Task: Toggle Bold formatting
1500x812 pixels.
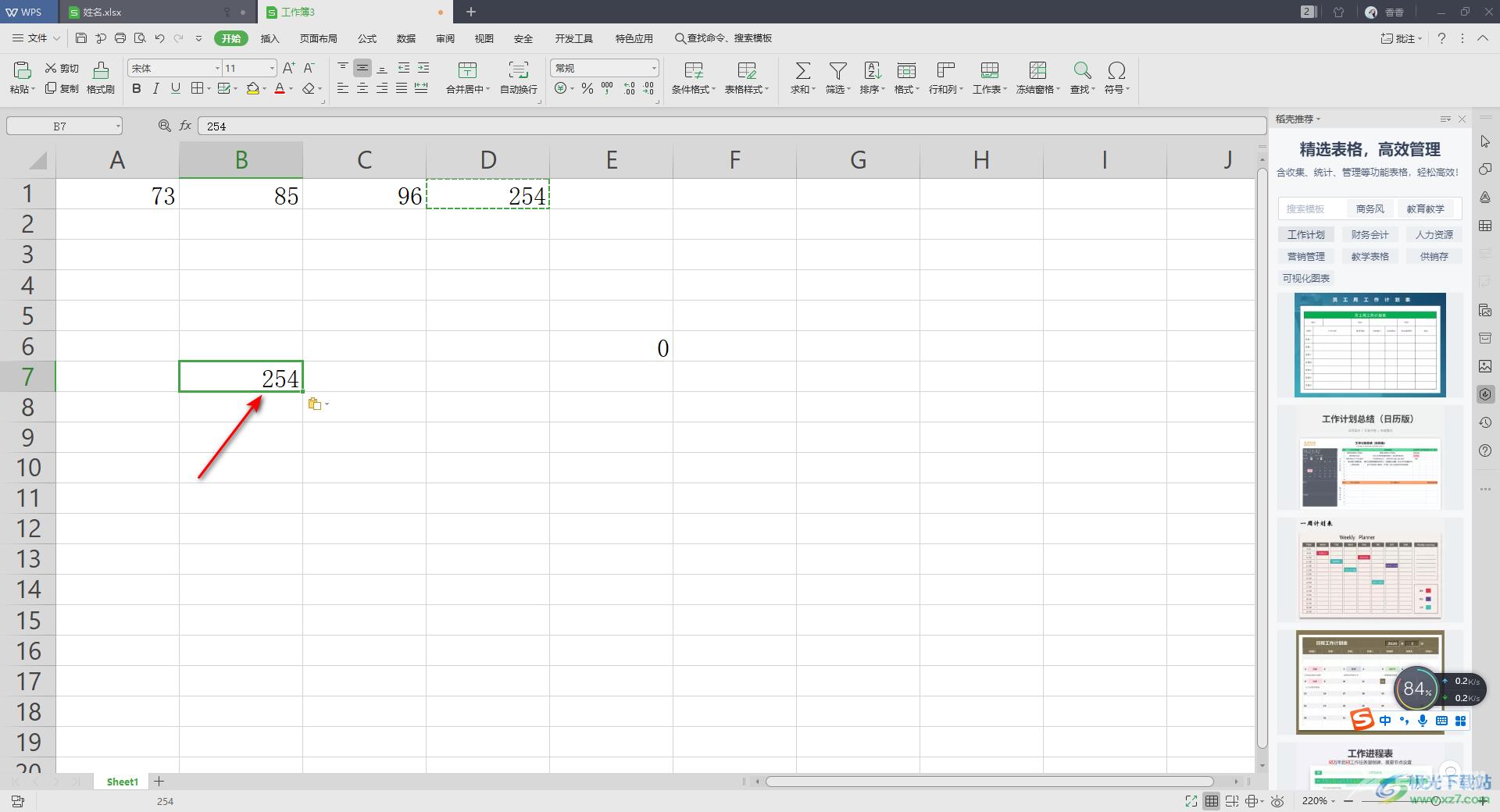Action: click(137, 89)
